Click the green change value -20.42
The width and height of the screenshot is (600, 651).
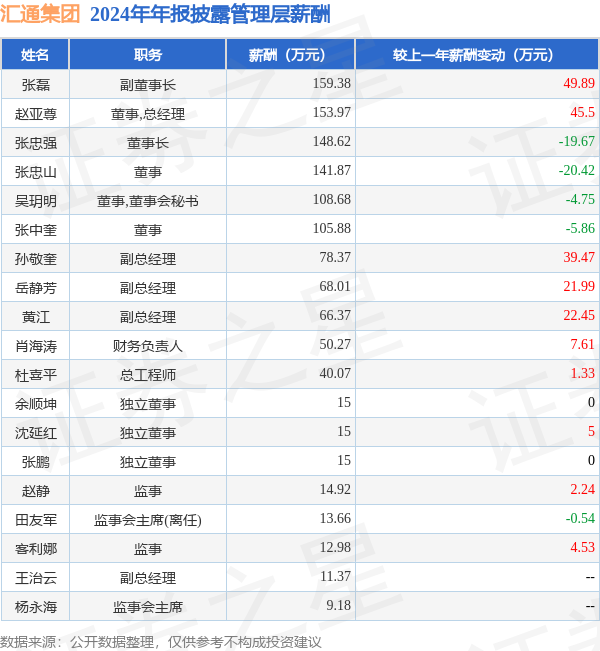click(576, 170)
